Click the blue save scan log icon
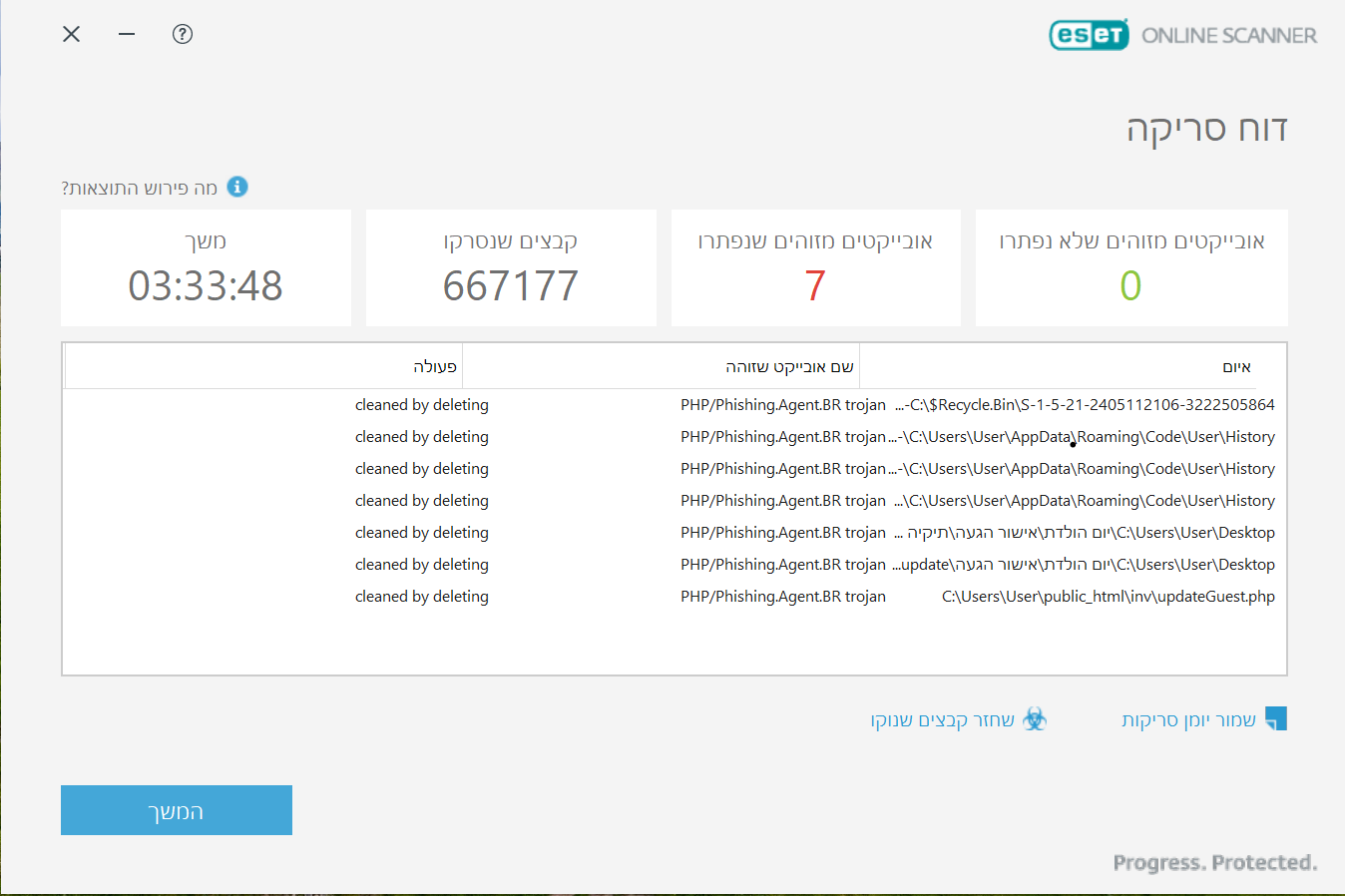This screenshot has height=896, width=1345. click(1275, 719)
